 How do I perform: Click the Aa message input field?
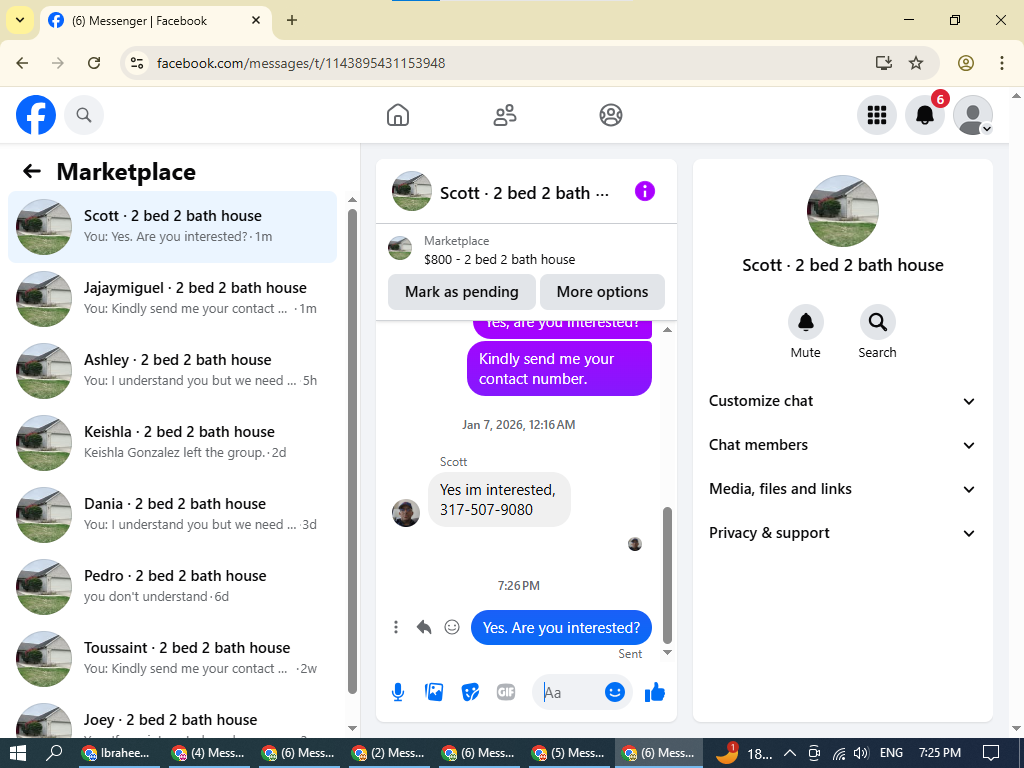pyautogui.click(x=568, y=692)
